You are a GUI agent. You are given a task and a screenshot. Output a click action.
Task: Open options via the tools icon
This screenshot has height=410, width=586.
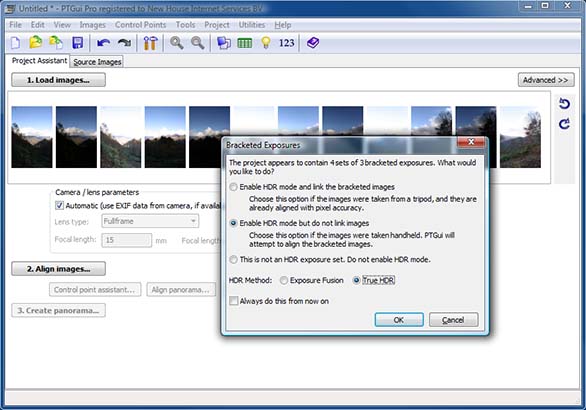(x=150, y=43)
